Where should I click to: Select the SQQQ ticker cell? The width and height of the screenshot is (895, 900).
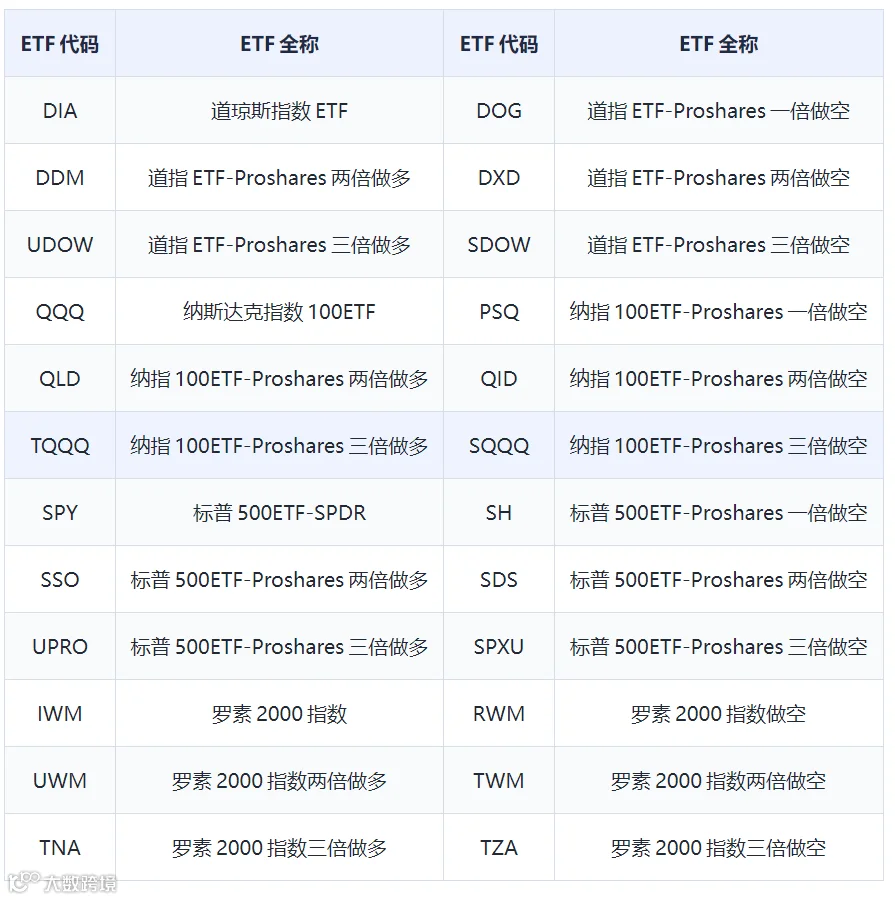pyautogui.click(x=499, y=445)
